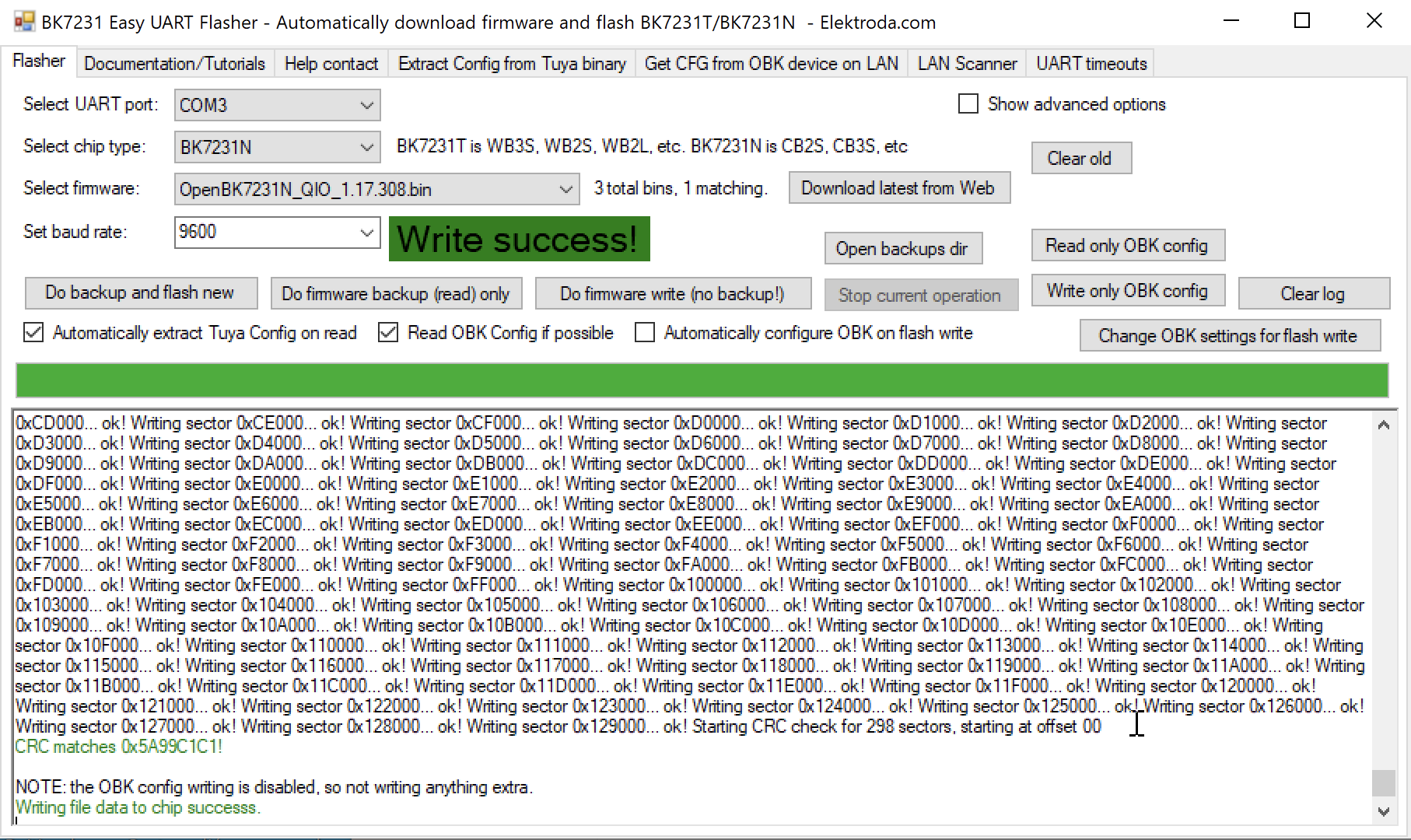The width and height of the screenshot is (1411, 840).
Task: Click the '3 total bins, 1 matching.' text
Action: pos(681,188)
